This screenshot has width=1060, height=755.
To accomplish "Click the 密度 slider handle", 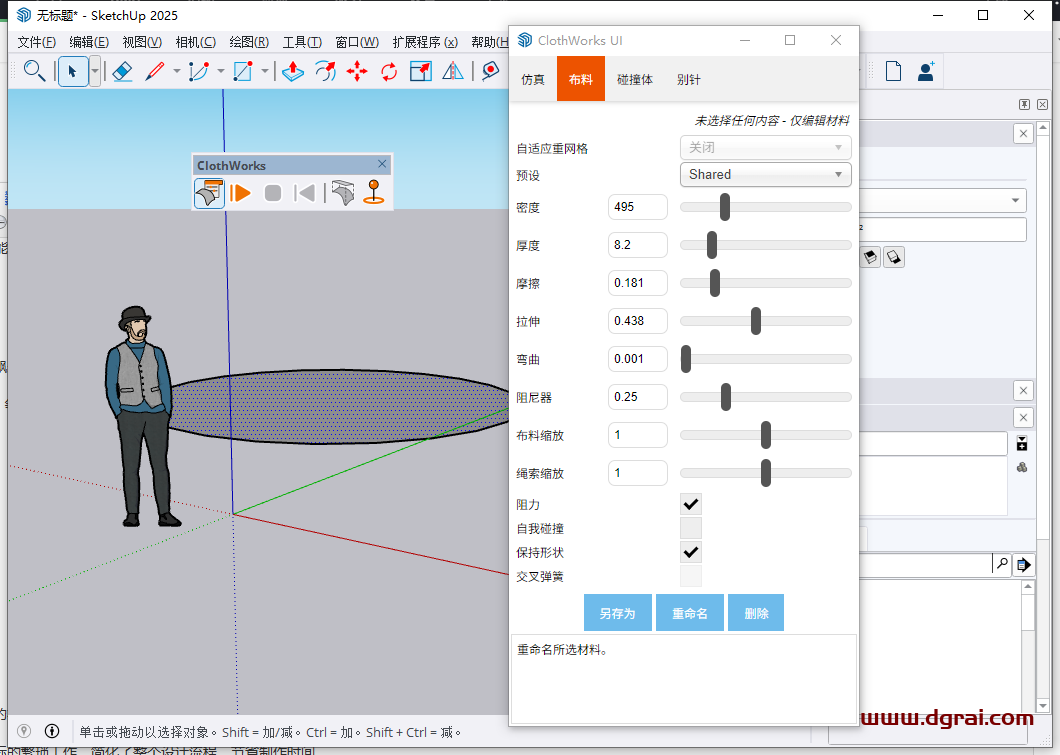I will click(x=725, y=207).
